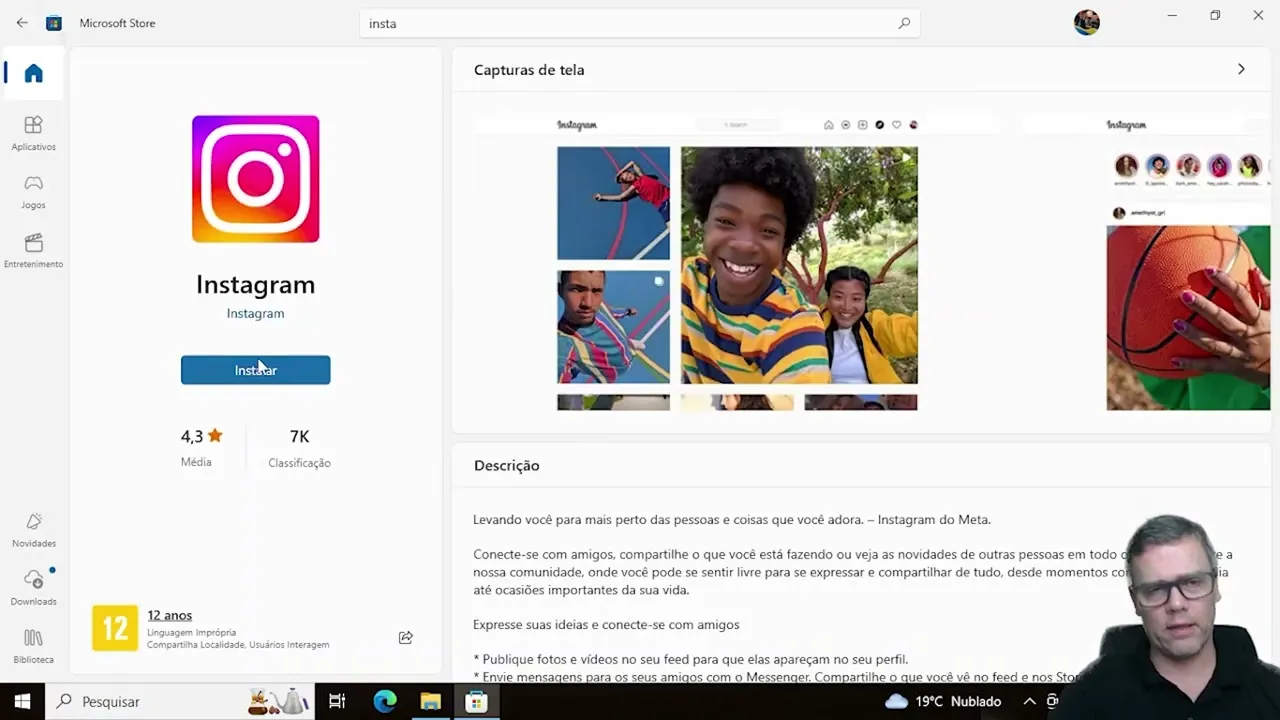Click the search magnifier icon
Viewport: 1280px width, 720px height.
coord(904,23)
